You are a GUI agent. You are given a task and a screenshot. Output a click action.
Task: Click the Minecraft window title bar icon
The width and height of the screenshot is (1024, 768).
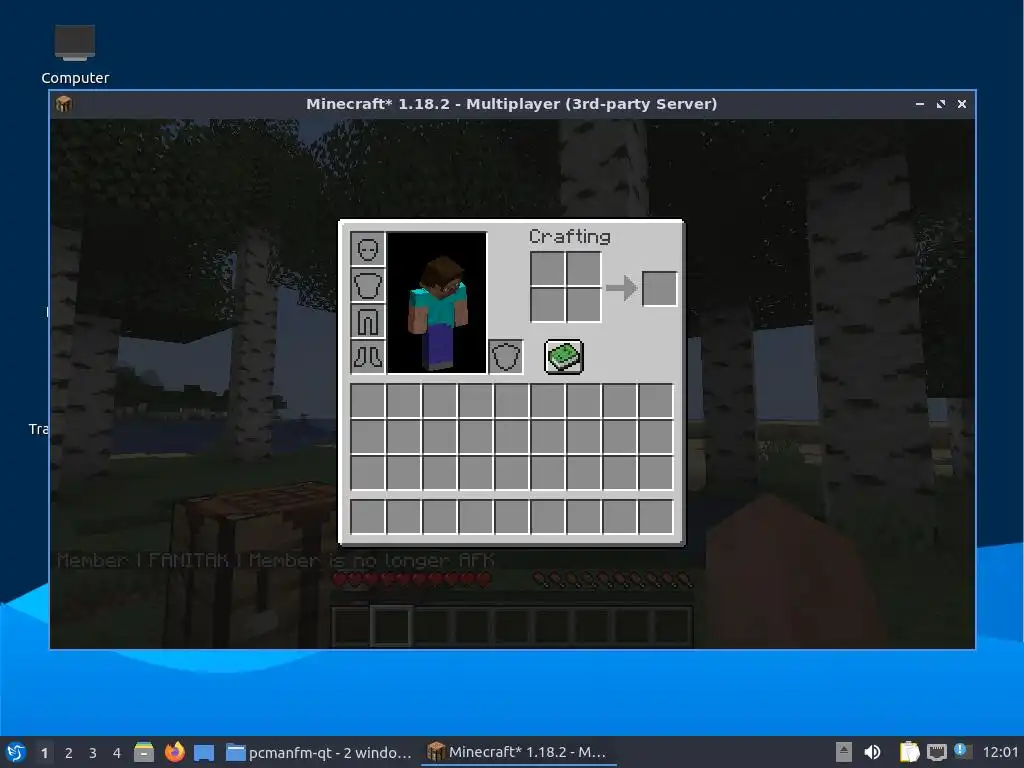point(64,104)
